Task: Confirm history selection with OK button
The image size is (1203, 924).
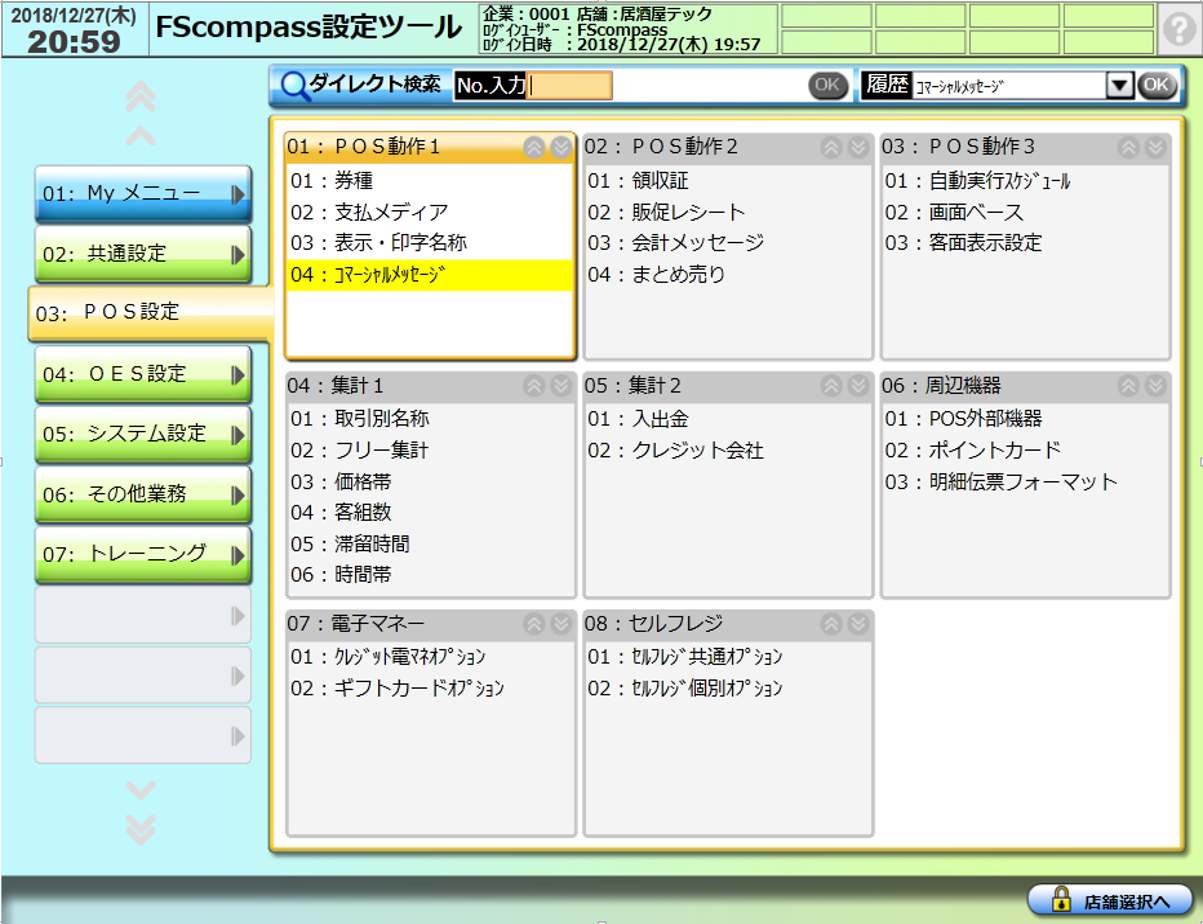Action: (x=1156, y=85)
